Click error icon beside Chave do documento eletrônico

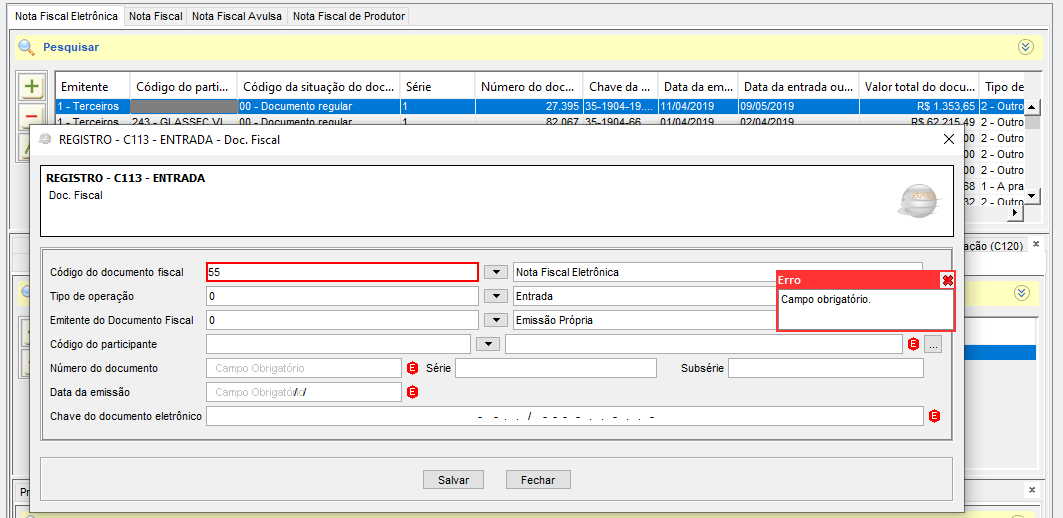[935, 416]
